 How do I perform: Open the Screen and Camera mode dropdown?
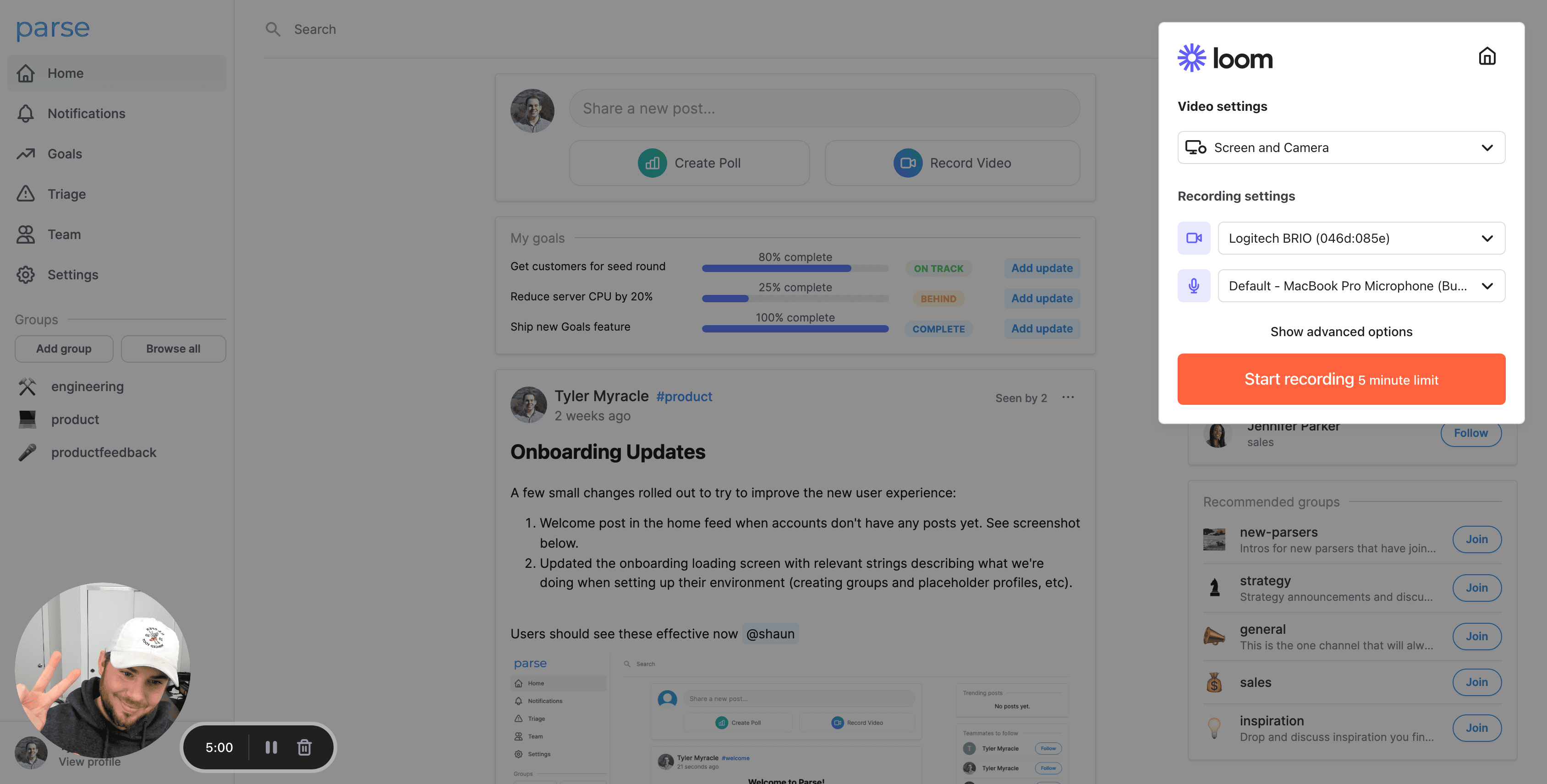(x=1341, y=147)
